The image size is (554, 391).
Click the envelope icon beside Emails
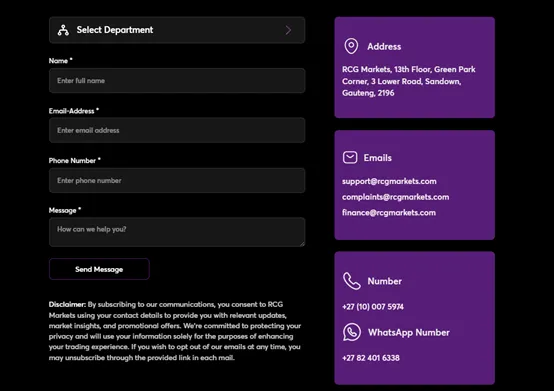350,158
